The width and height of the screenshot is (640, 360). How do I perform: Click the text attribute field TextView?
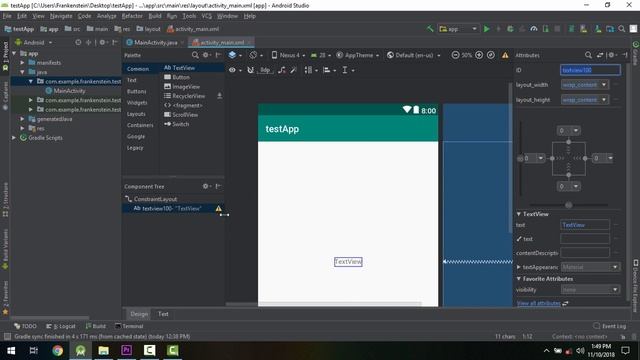tap(585, 225)
